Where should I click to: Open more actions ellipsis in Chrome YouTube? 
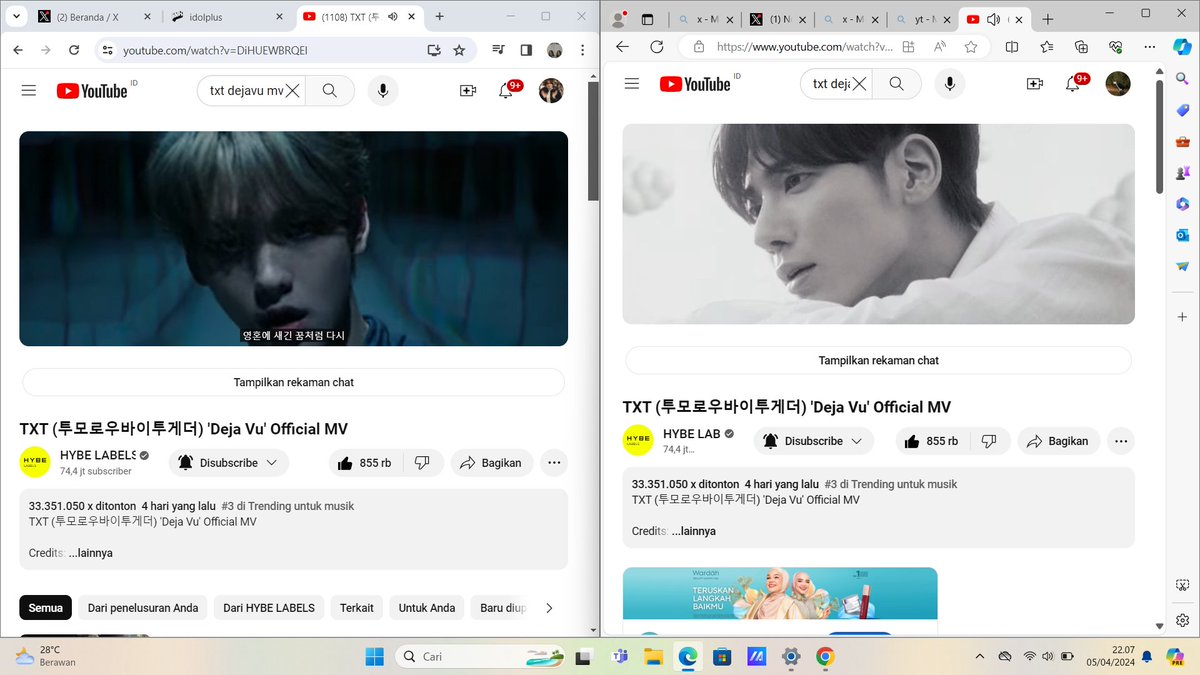pyautogui.click(x=554, y=463)
